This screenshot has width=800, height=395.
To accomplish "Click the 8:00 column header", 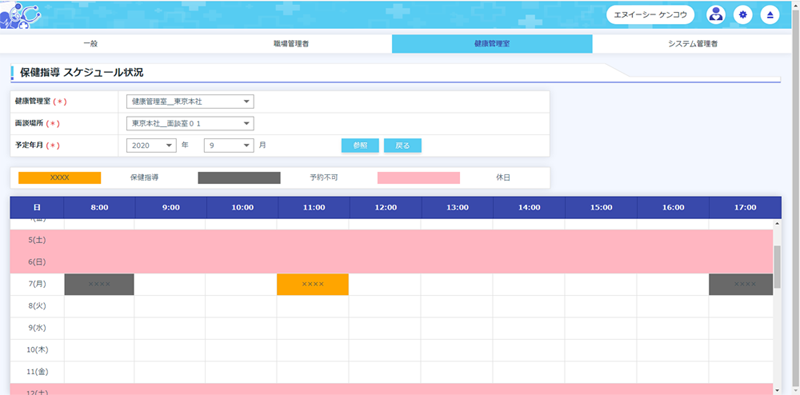I will (99, 208).
